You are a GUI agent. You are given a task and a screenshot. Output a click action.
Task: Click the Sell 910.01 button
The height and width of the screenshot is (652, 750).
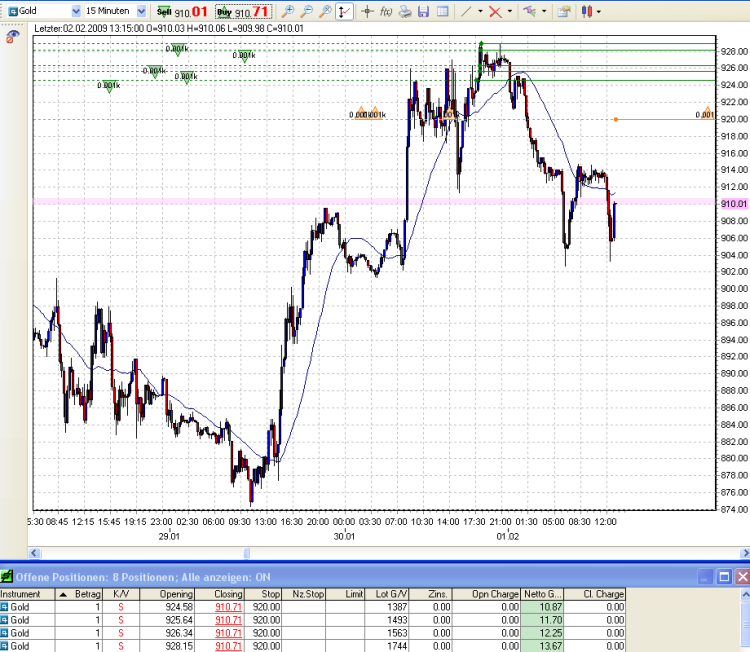(x=182, y=11)
